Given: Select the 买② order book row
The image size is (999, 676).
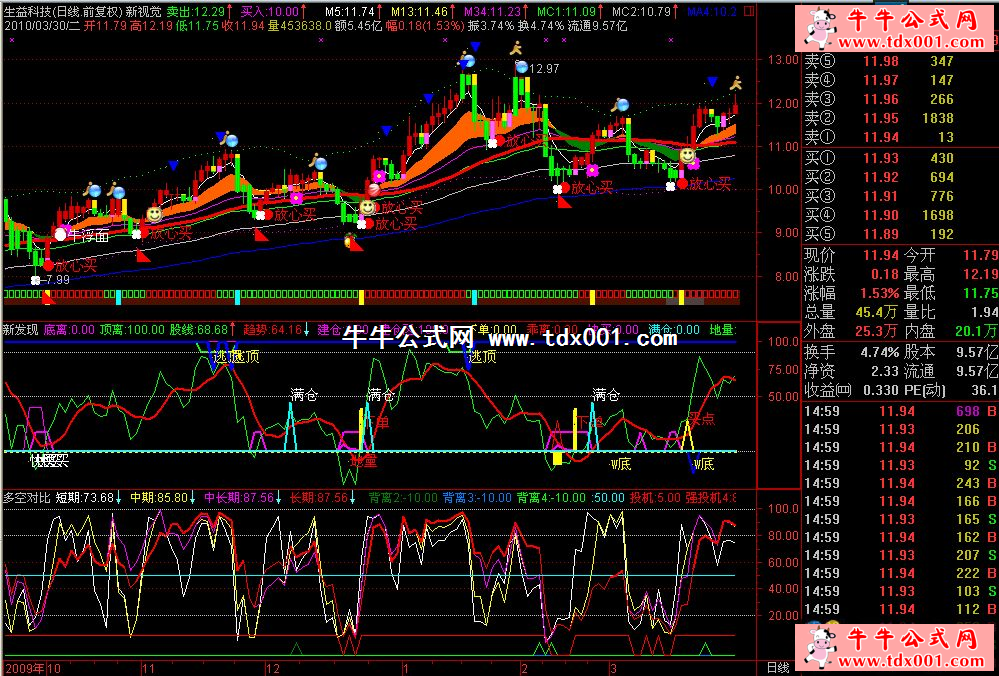Looking at the screenshot, I should (x=898, y=177).
